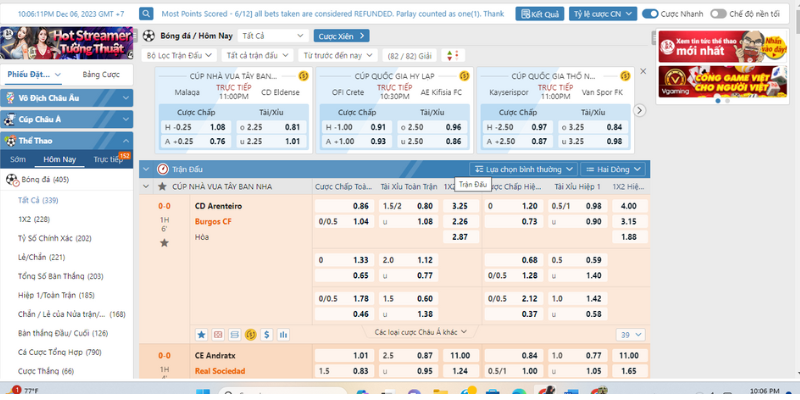Switch to the Bảng Cược tab
This screenshot has height=400, width=800.
point(101,75)
